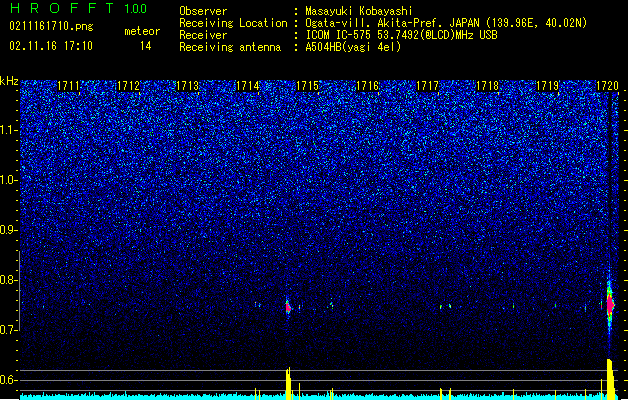Click the 0.6 kHz frequency label
Screen dimensions: 629x400
point(8,380)
